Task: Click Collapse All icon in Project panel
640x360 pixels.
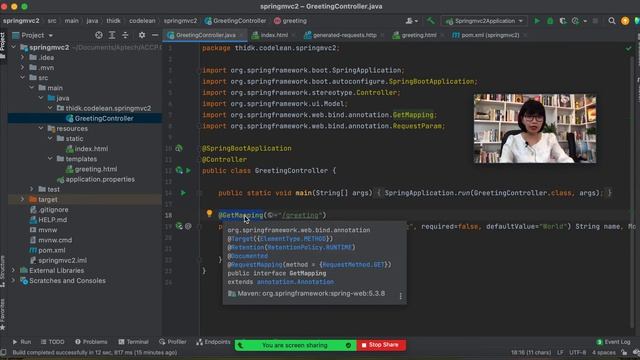Action: tap(125, 35)
